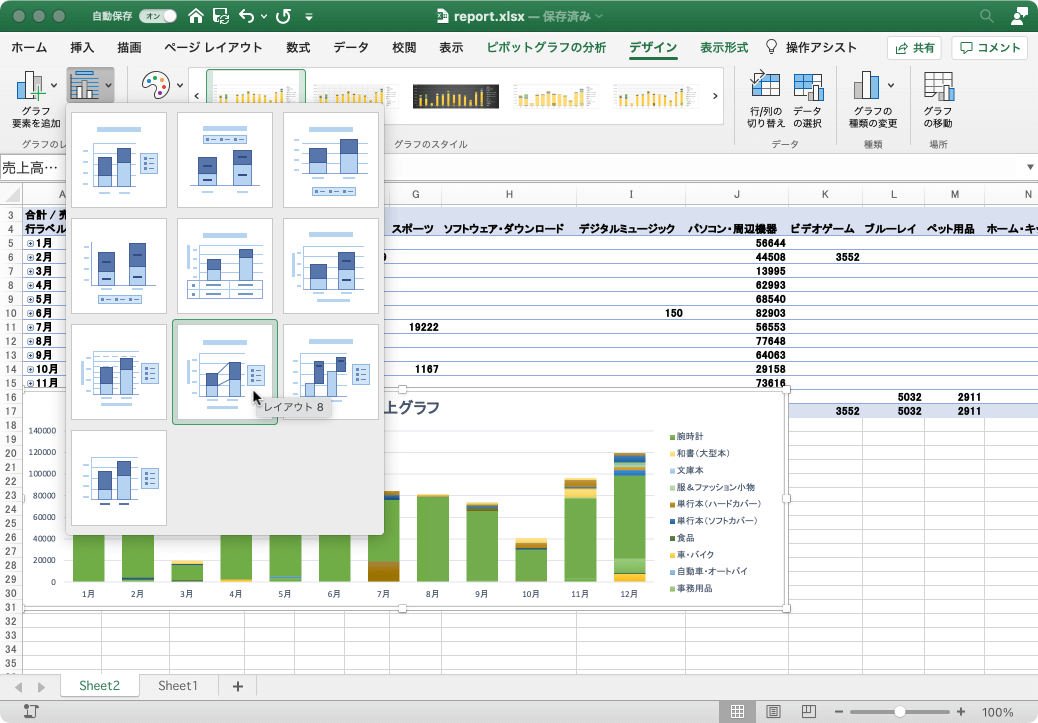Open the ホーム ribbon tab

click(29, 47)
